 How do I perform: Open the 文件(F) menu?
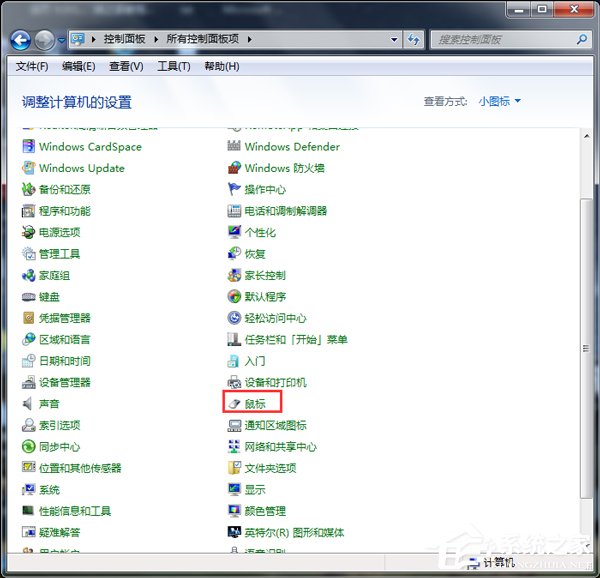[x=32, y=66]
